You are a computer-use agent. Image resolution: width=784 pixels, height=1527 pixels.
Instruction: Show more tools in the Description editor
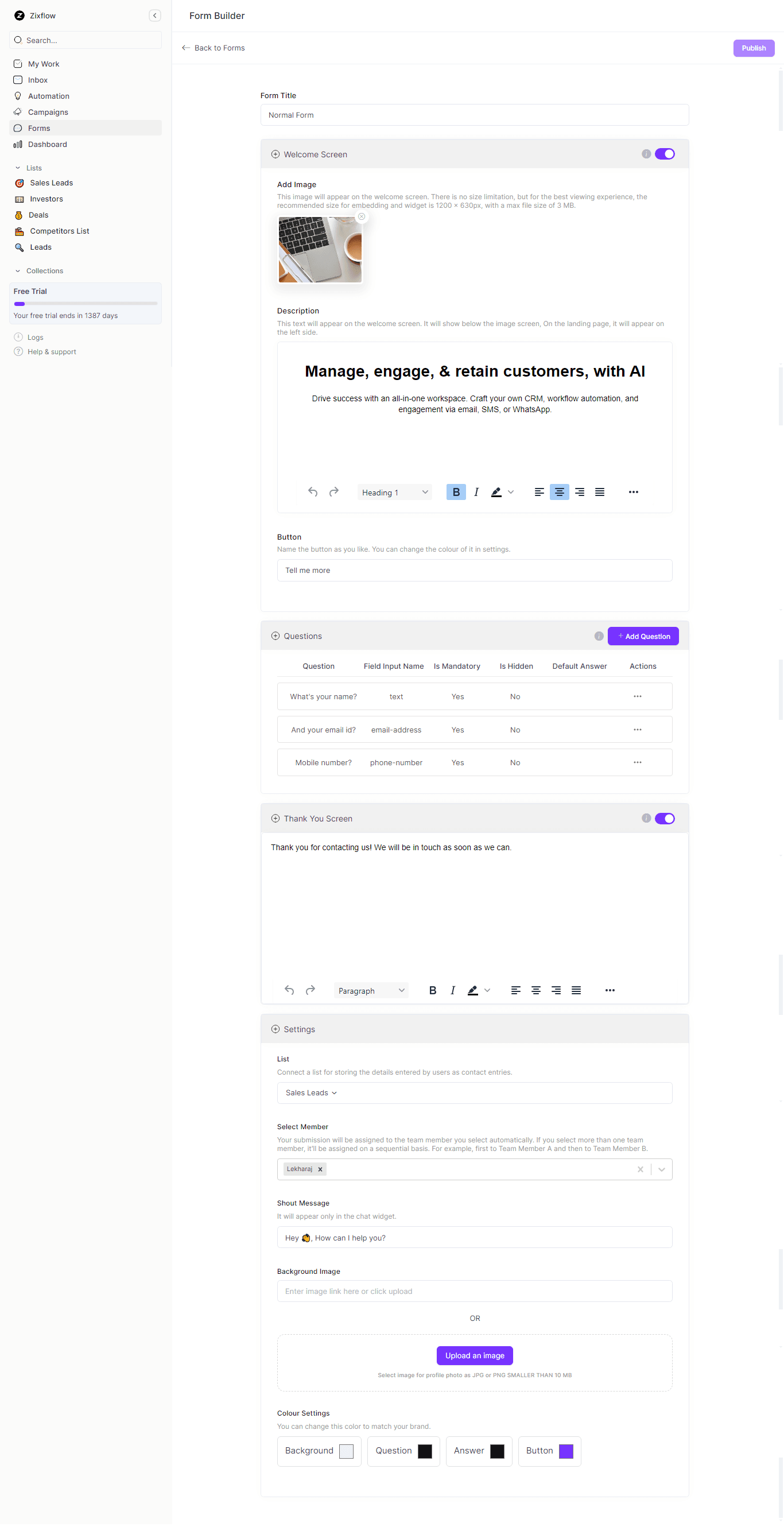(634, 492)
